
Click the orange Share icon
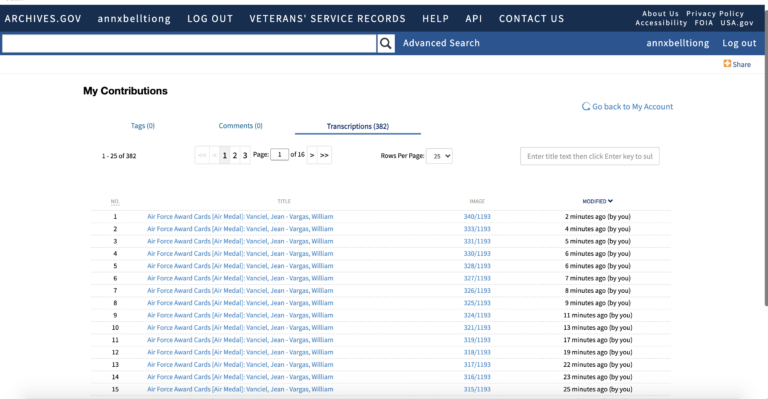[727, 64]
